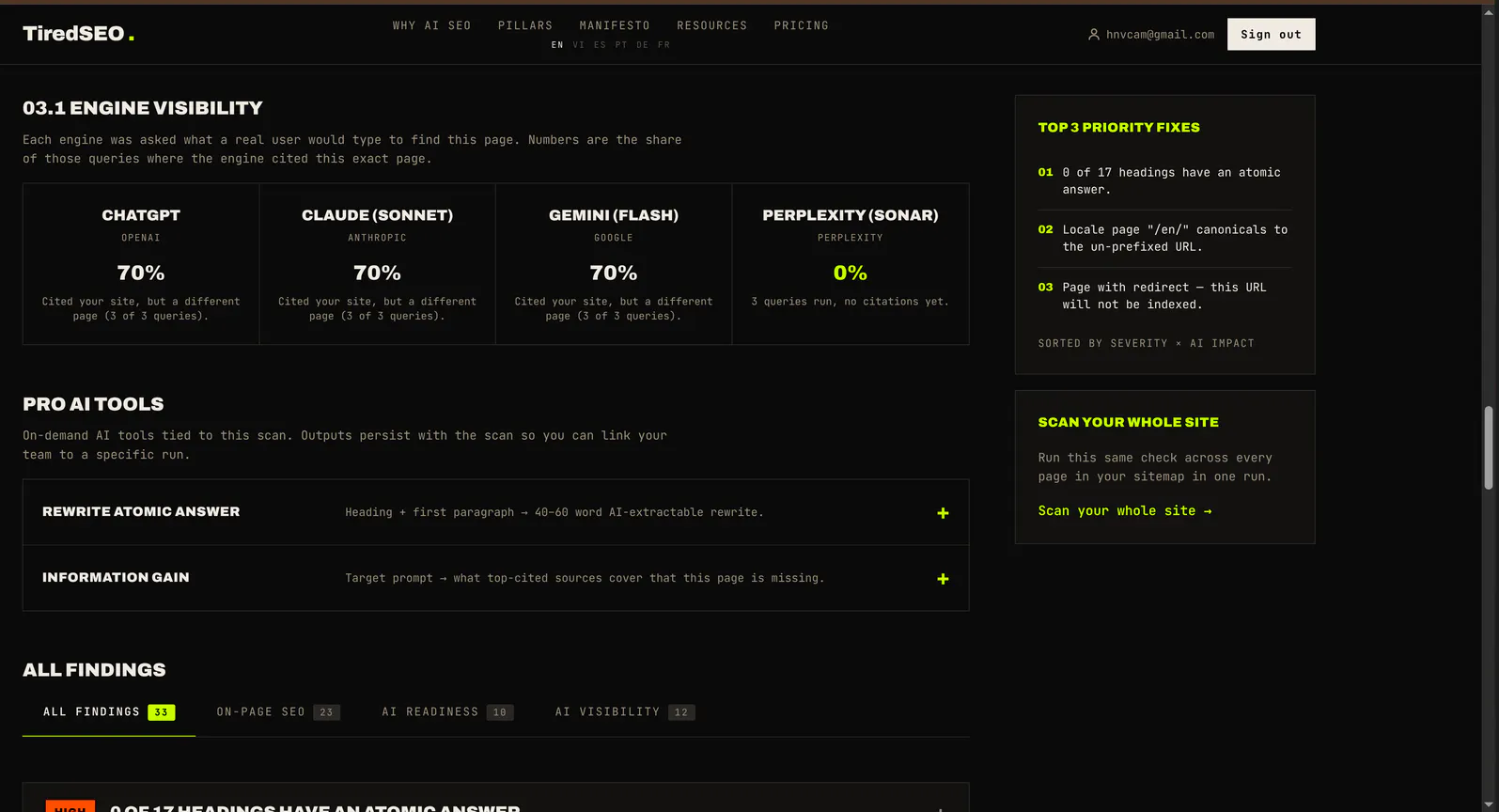Click the Sign out button
The height and width of the screenshot is (812, 1499).
[x=1271, y=35]
